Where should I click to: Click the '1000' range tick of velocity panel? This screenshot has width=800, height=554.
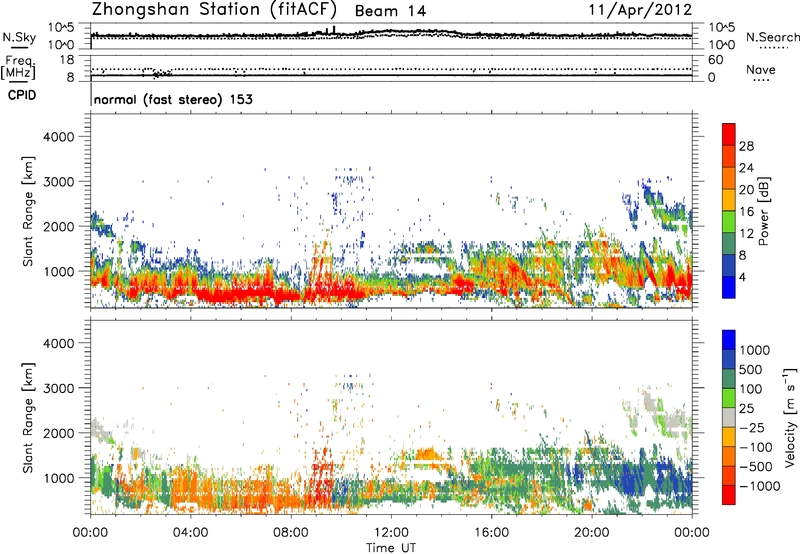point(58,478)
